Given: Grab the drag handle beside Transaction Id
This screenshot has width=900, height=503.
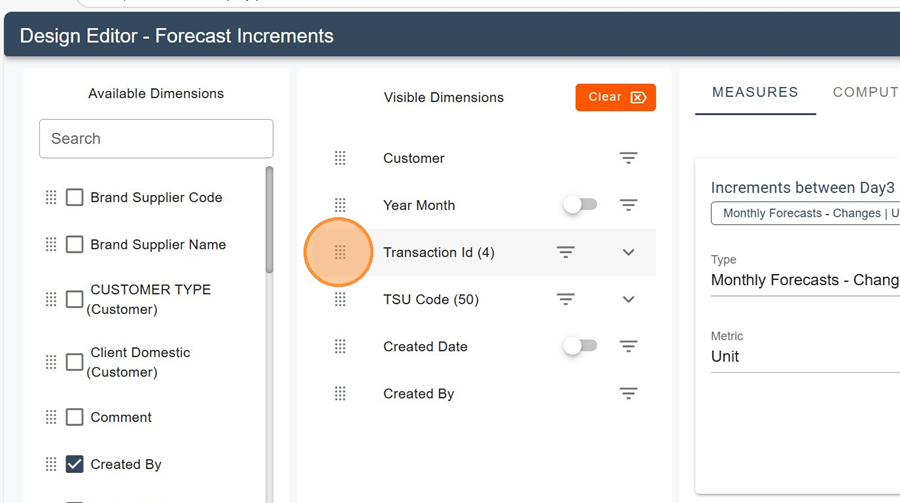Looking at the screenshot, I should click(x=340, y=252).
